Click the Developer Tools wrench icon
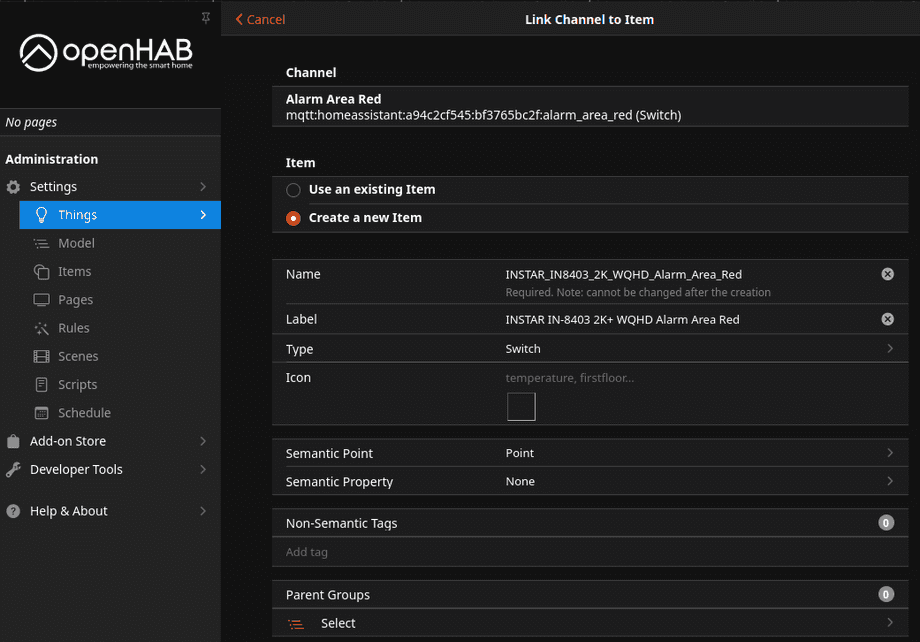 13,469
